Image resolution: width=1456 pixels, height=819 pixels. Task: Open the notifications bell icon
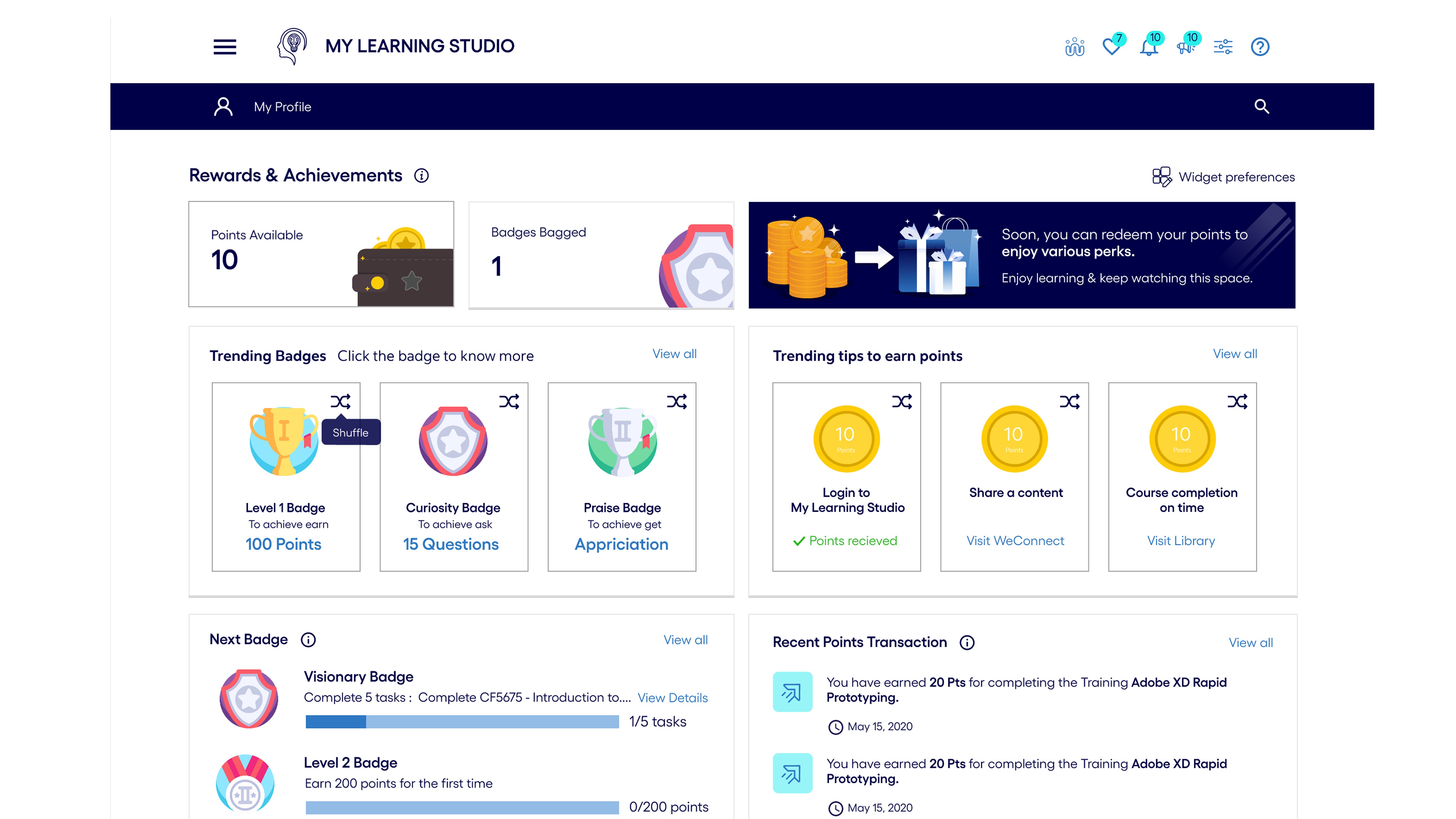[x=1149, y=46]
